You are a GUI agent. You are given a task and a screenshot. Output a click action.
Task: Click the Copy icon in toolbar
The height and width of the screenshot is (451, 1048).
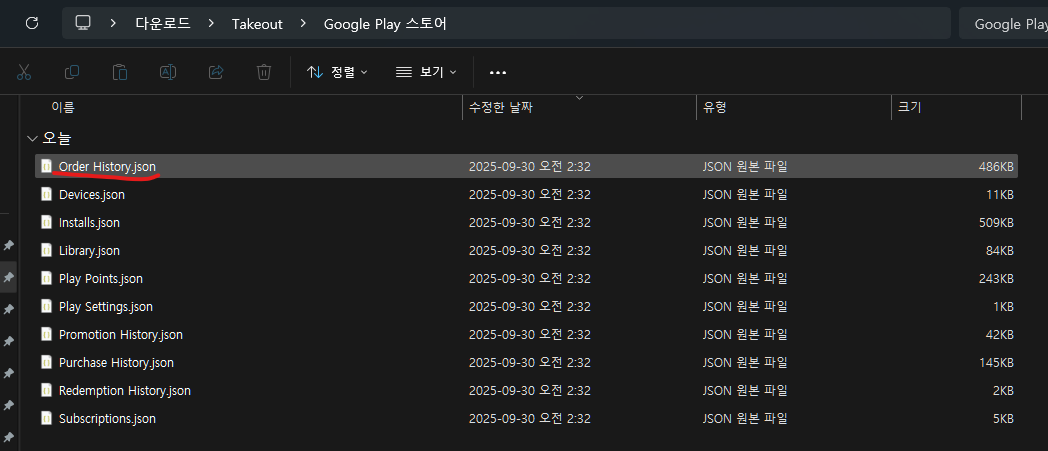pyautogui.click(x=72, y=72)
